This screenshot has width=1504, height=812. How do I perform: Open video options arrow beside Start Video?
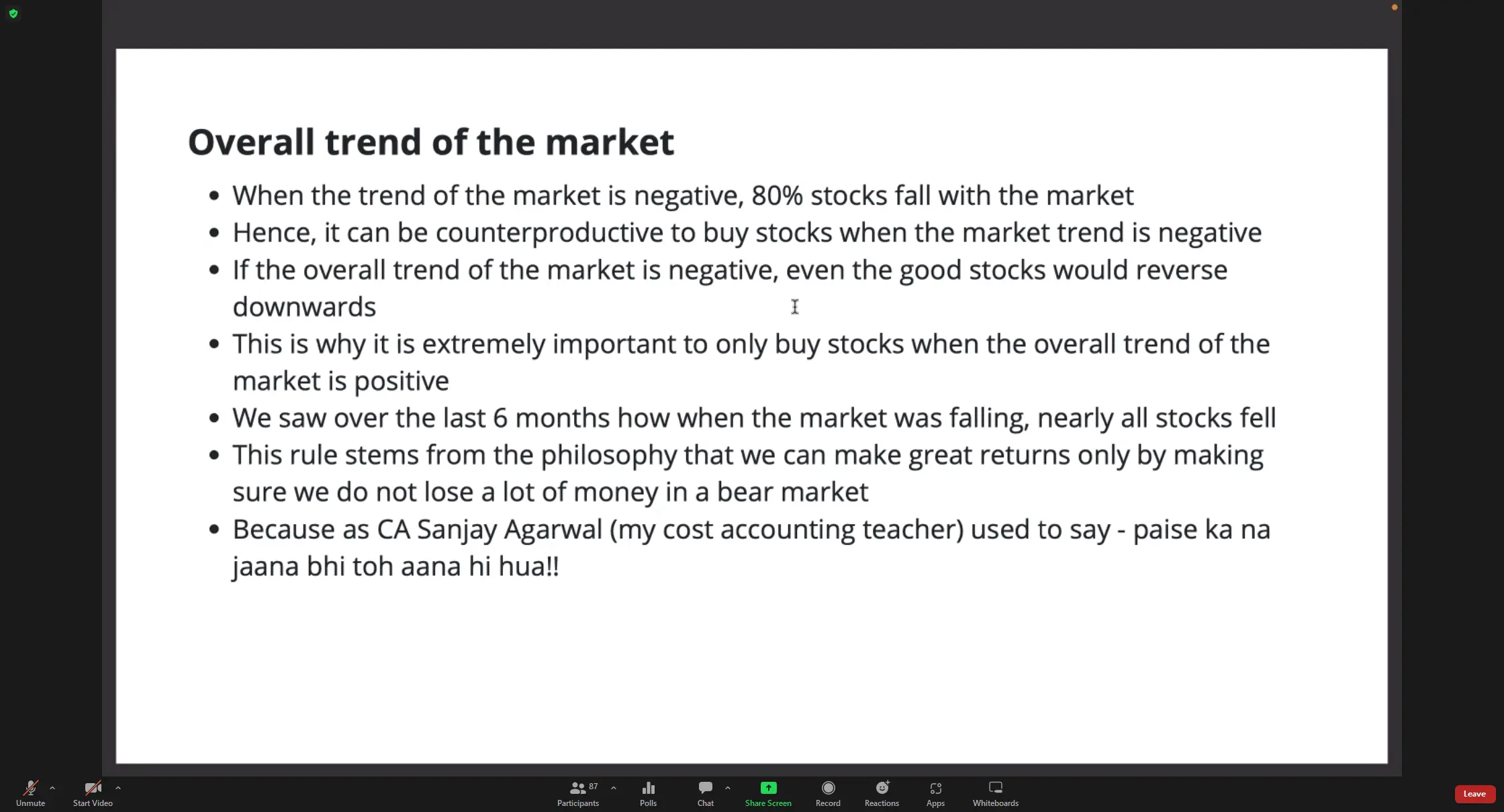click(118, 788)
